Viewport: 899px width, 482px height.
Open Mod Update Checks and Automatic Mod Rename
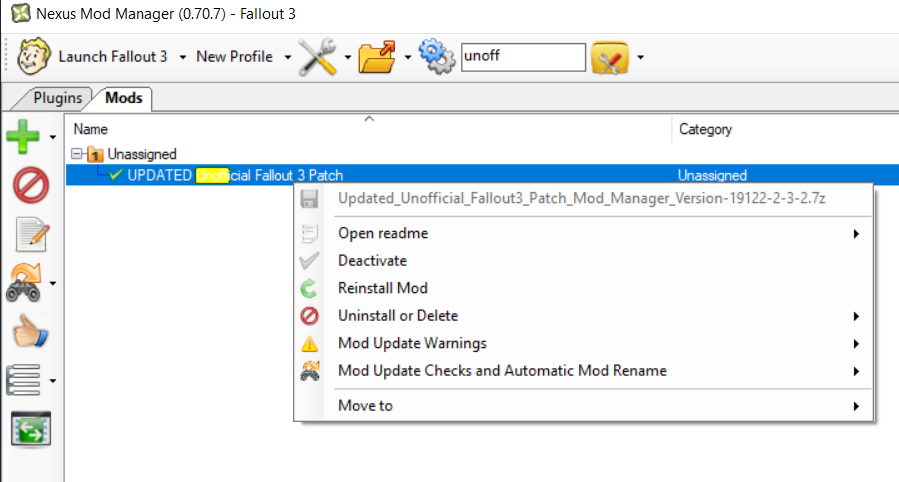pyautogui.click(x=584, y=371)
